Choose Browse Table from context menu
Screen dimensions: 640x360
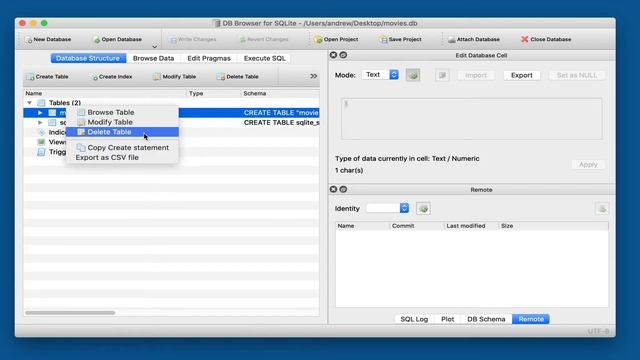(122, 112)
